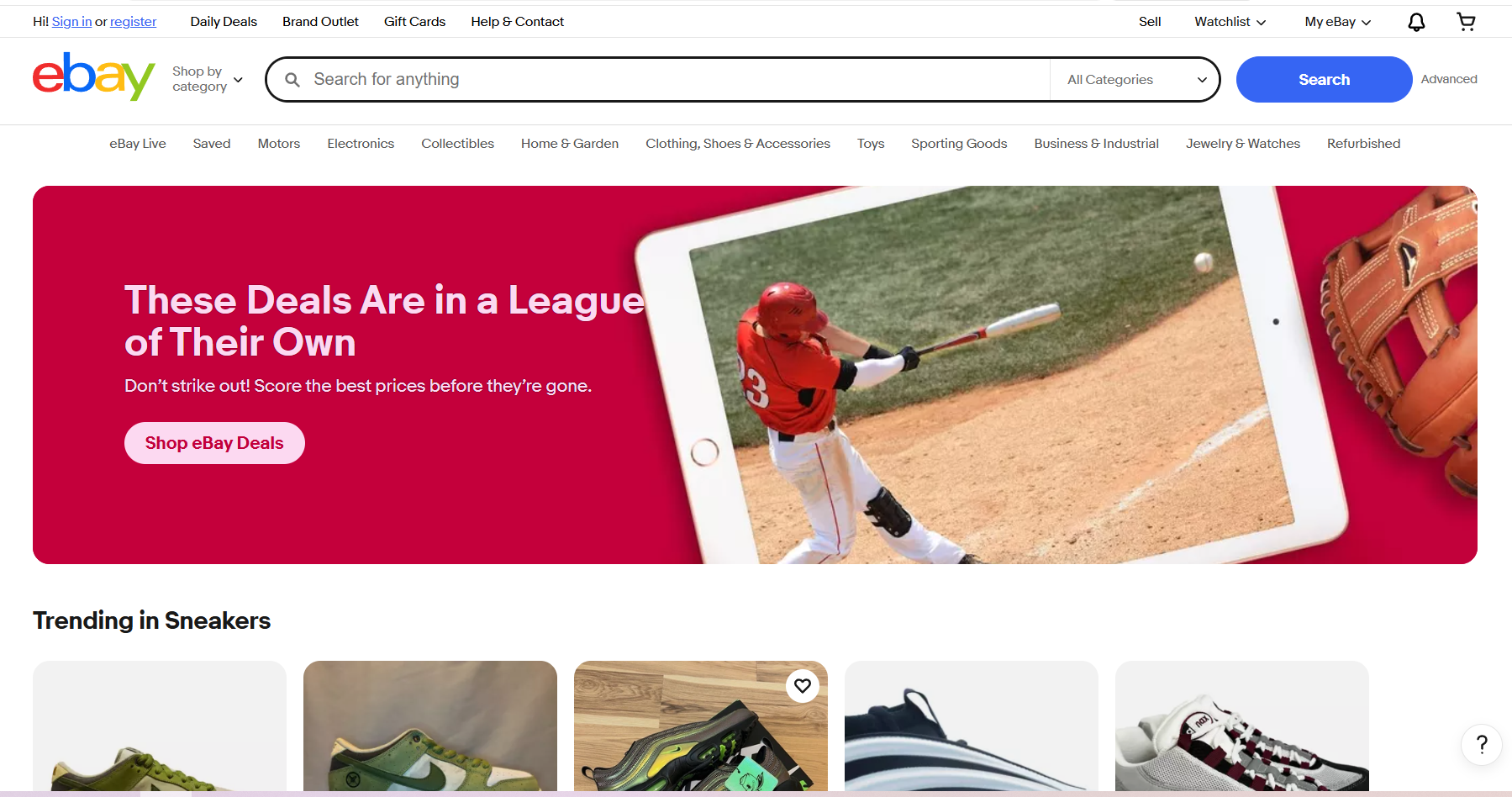Expand the Watchlist dropdown

(x=1230, y=22)
